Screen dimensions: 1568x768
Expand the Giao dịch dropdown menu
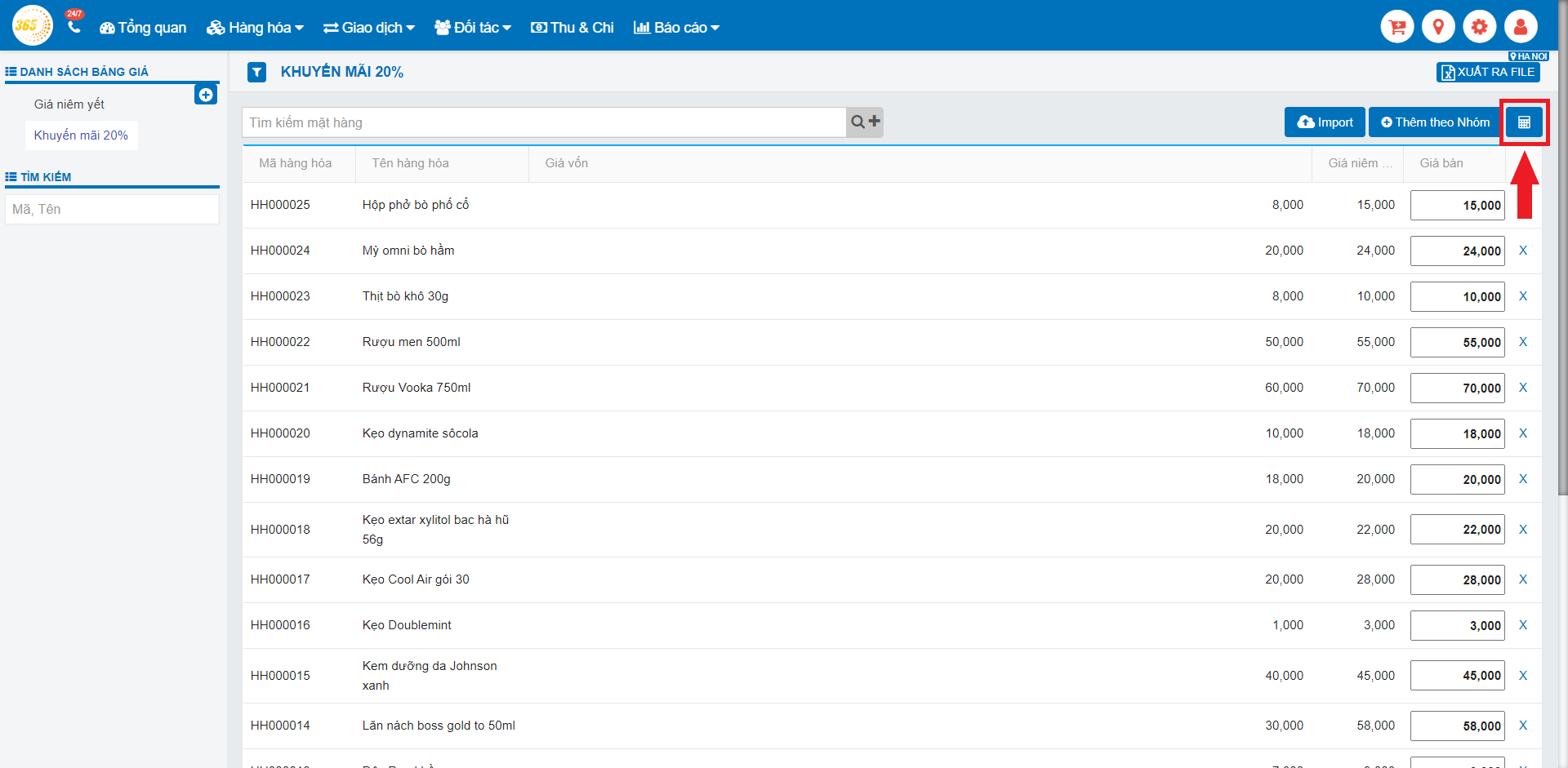(x=369, y=28)
